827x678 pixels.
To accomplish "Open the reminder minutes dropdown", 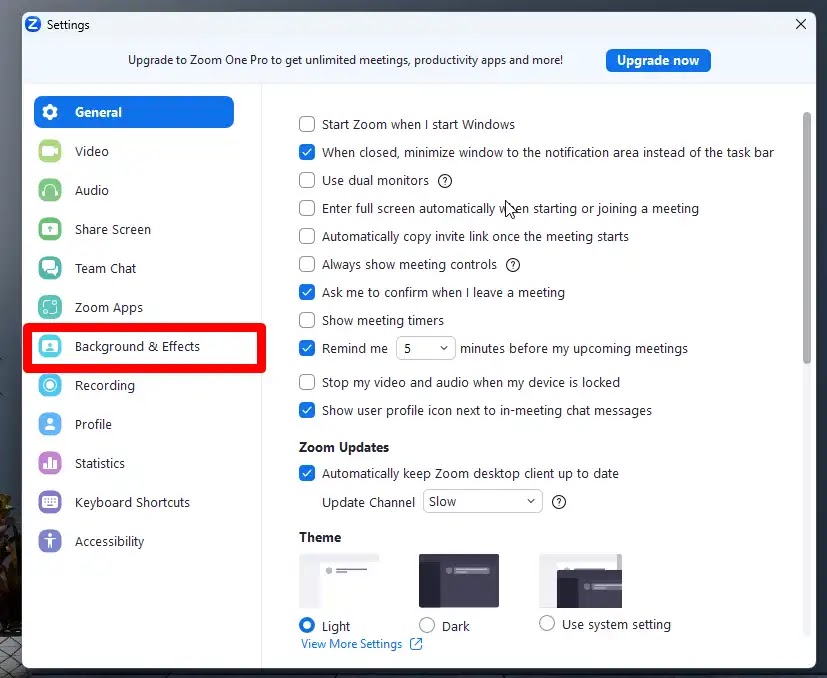I will 426,348.
